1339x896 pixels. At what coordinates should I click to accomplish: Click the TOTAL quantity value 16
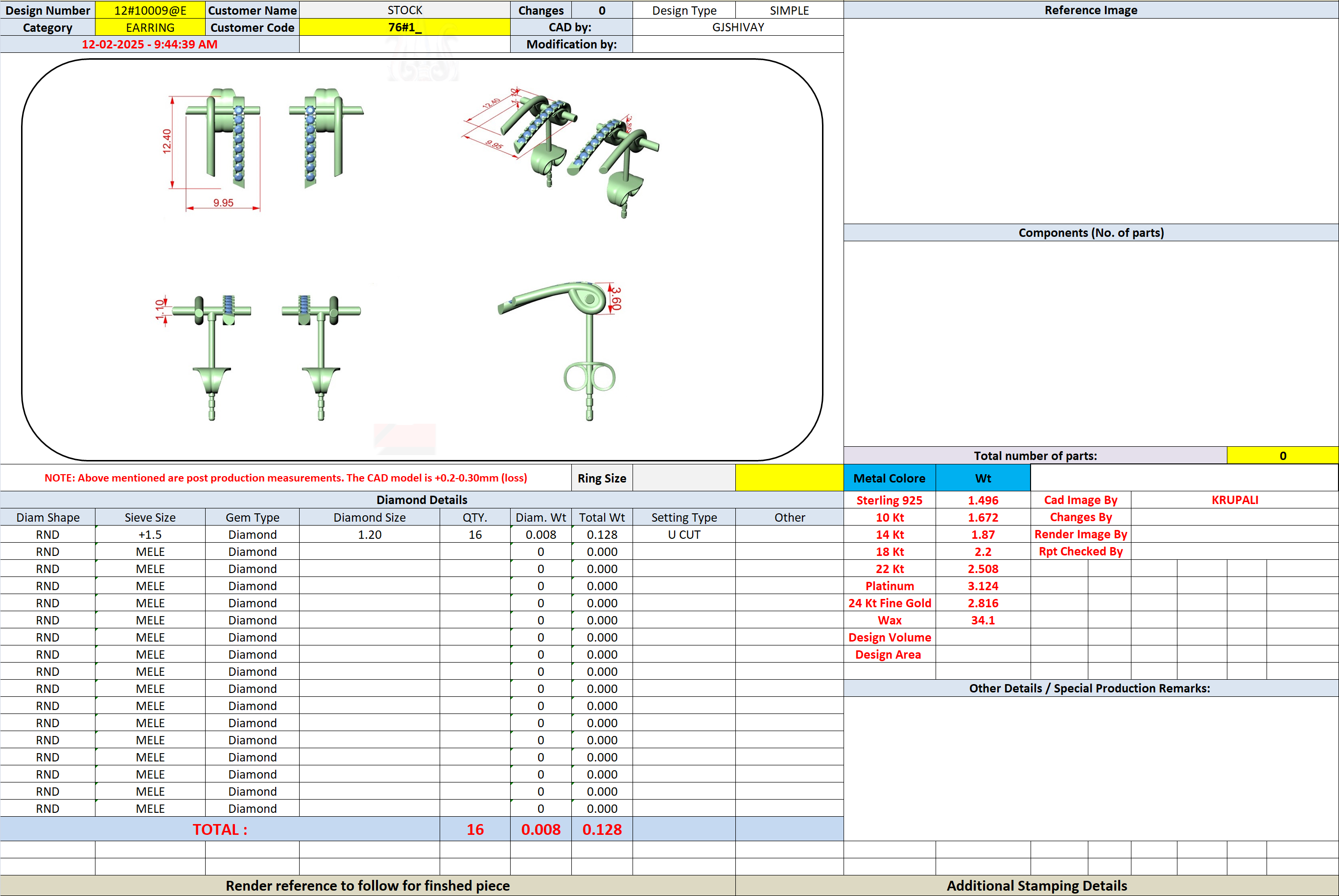pyautogui.click(x=474, y=829)
